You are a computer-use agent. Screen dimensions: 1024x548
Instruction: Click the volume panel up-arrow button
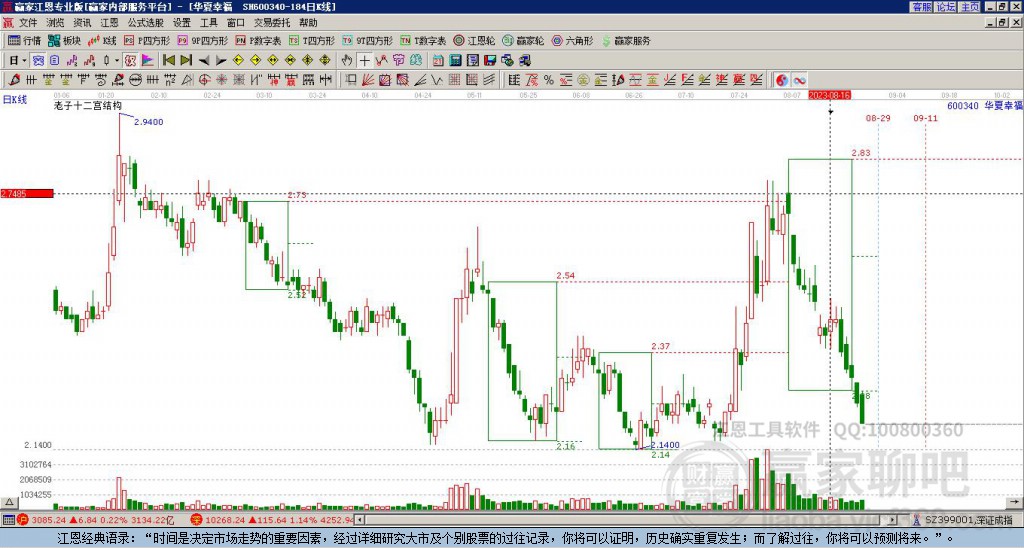pos(8,502)
